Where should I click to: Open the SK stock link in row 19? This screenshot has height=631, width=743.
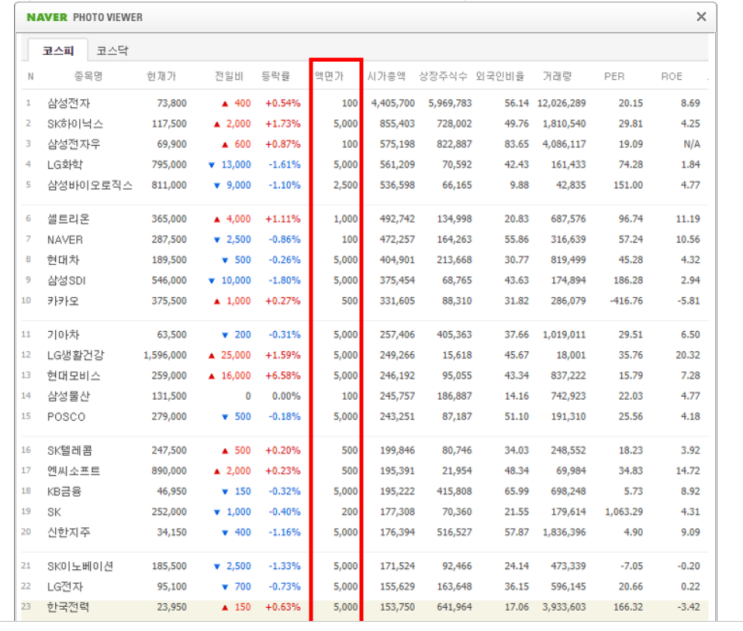click(54, 512)
